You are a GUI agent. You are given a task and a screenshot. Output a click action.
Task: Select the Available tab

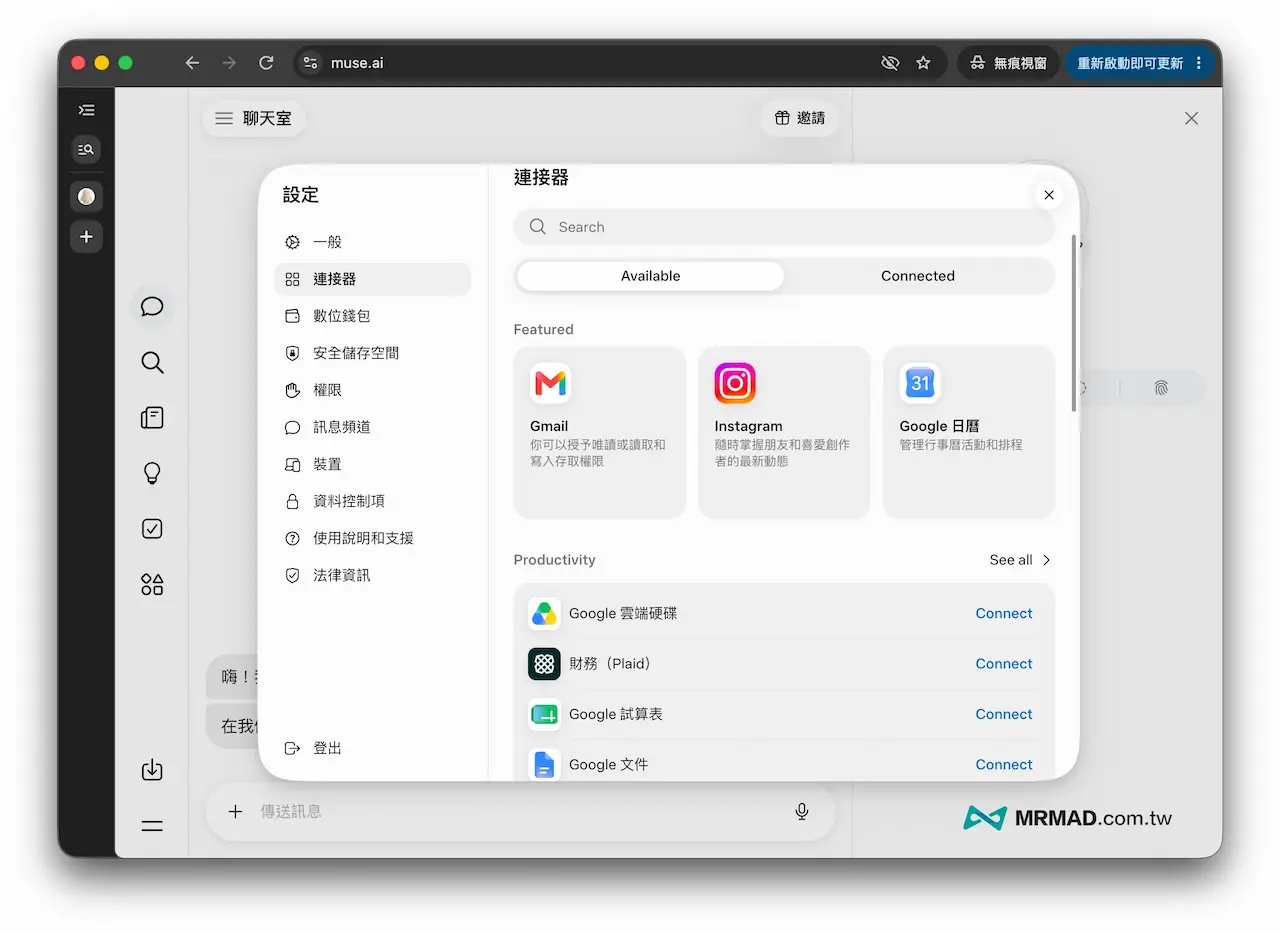tap(650, 276)
